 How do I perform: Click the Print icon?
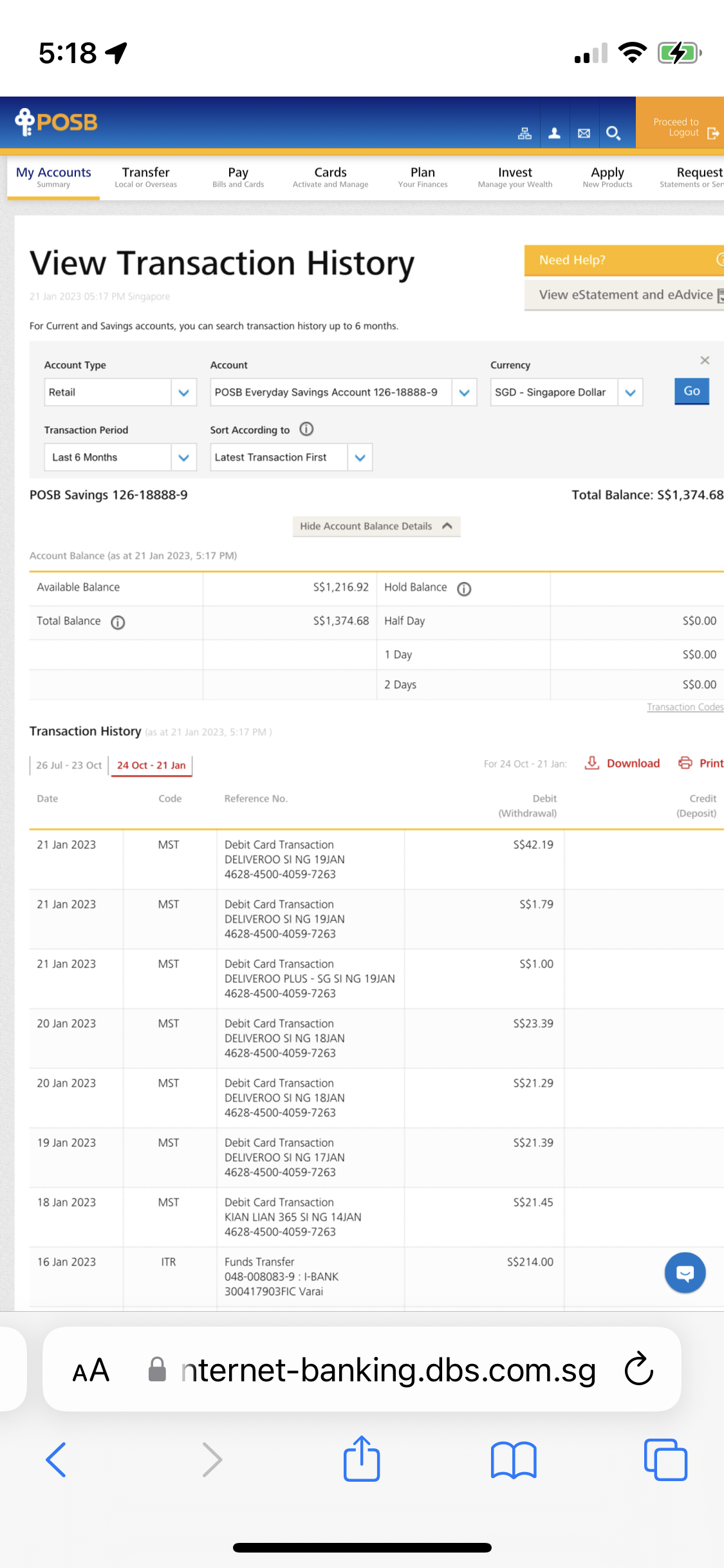coord(685,763)
